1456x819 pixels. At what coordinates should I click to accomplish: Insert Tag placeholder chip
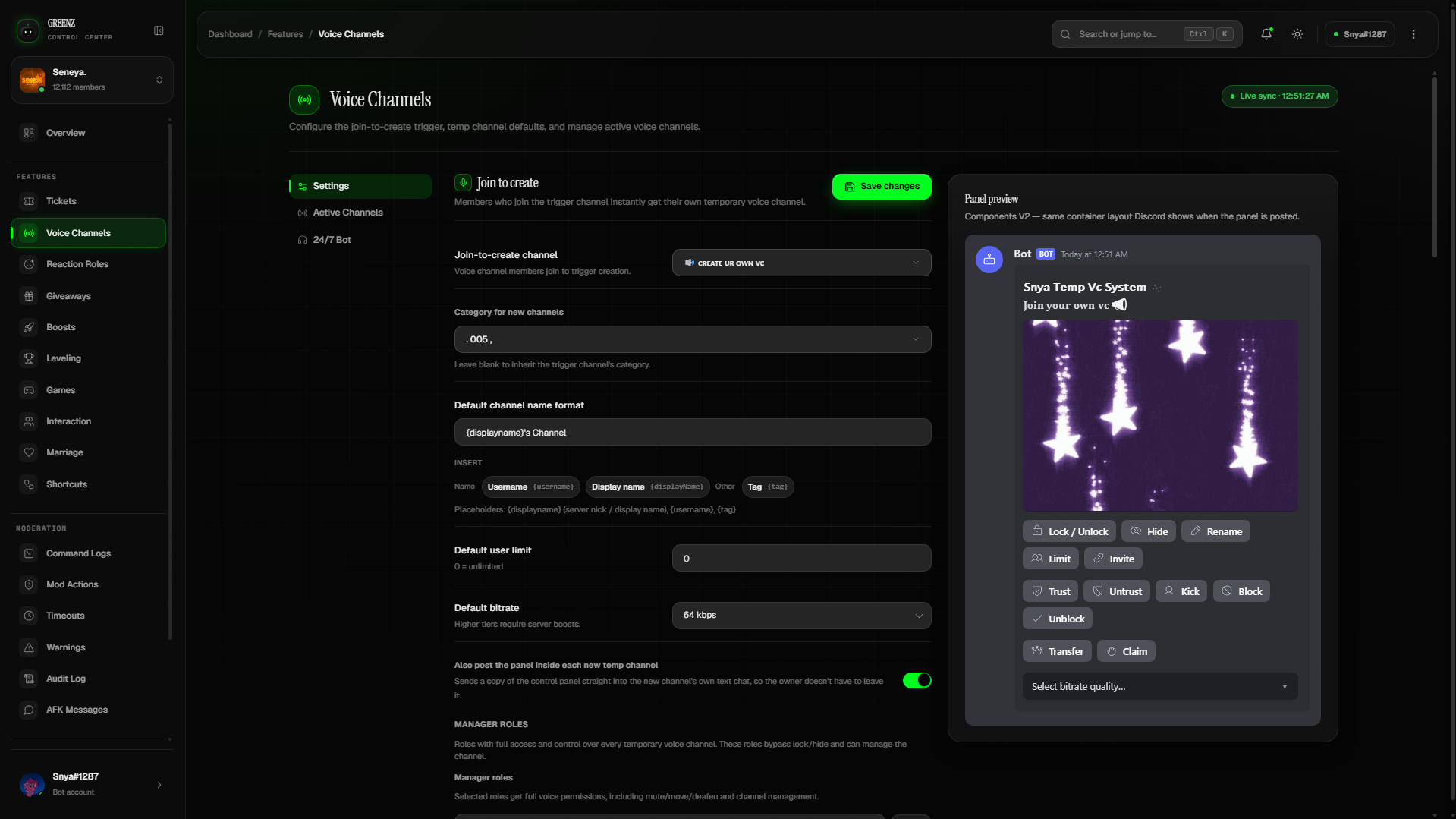coord(768,487)
